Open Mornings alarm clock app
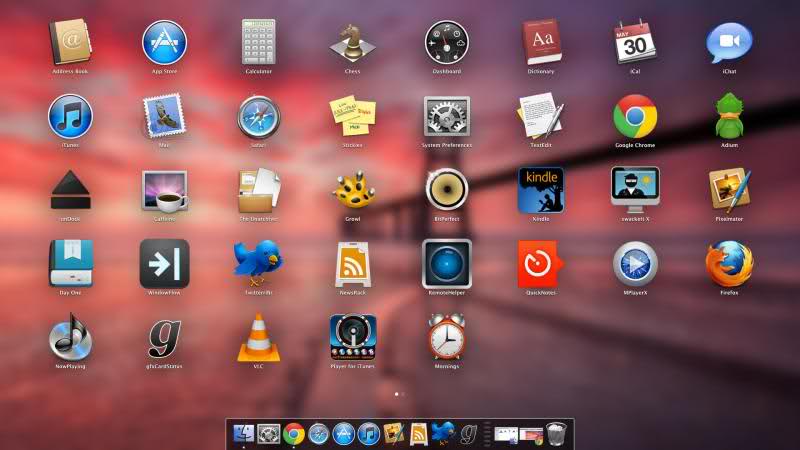This screenshot has height=450, width=800. 446,337
